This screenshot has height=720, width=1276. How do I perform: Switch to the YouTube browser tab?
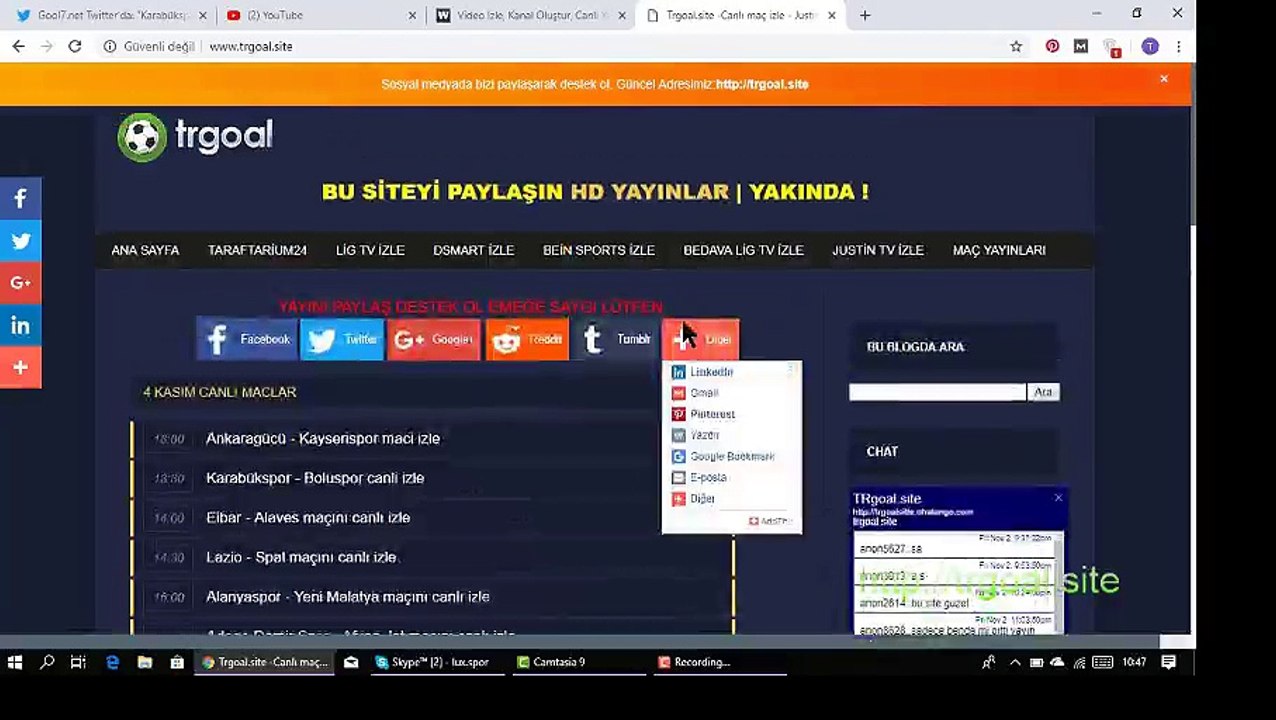click(x=264, y=15)
